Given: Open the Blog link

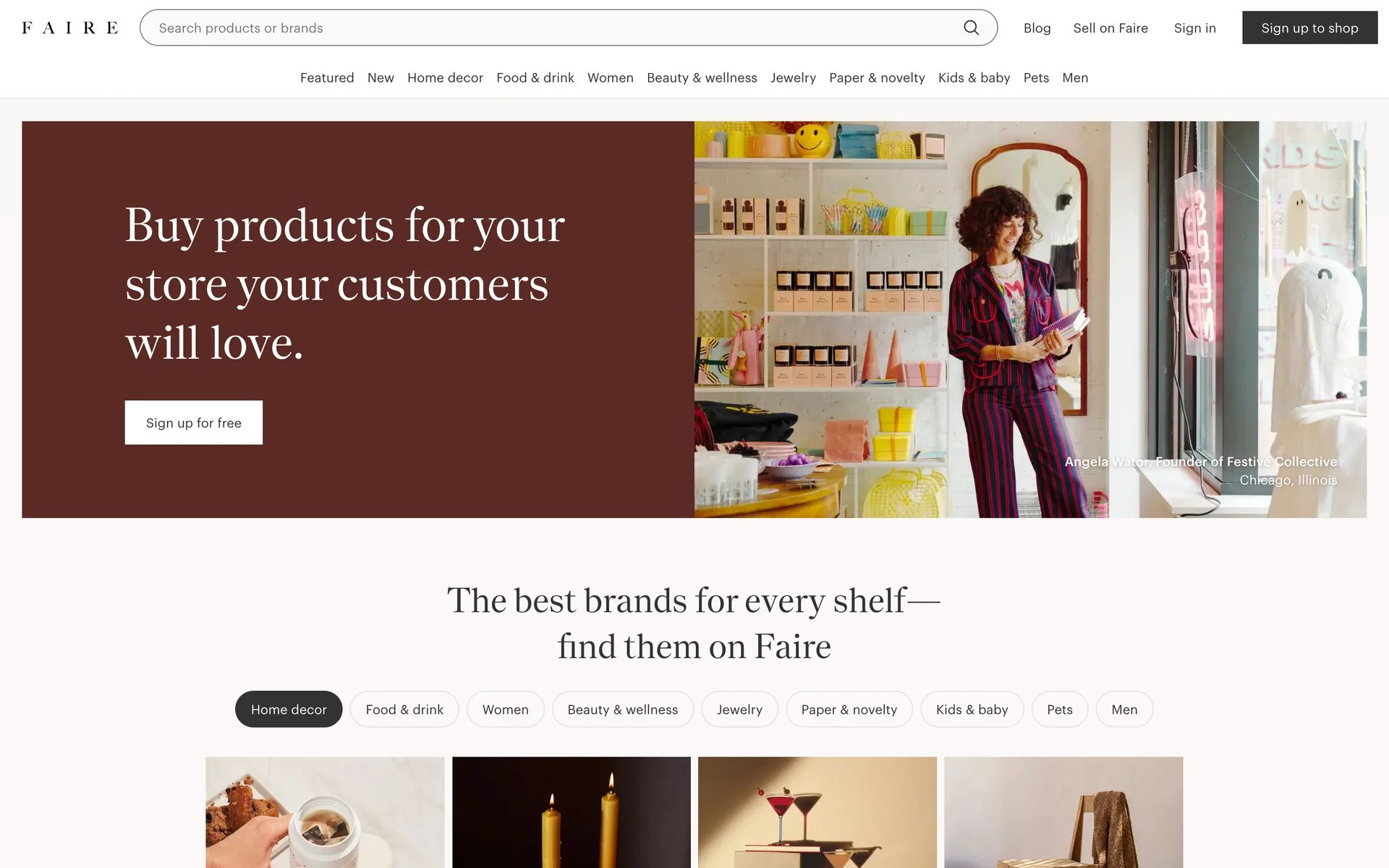Looking at the screenshot, I should (1037, 28).
